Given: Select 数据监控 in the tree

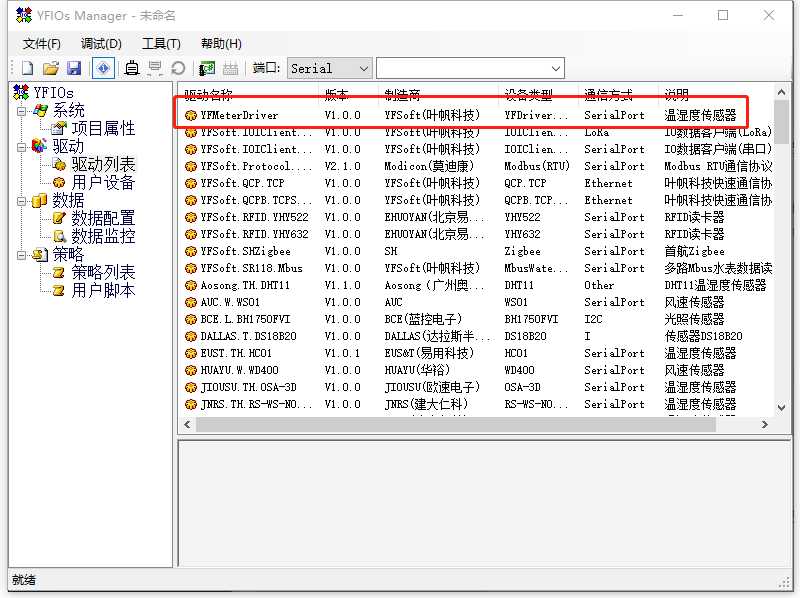Looking at the screenshot, I should (103, 236).
